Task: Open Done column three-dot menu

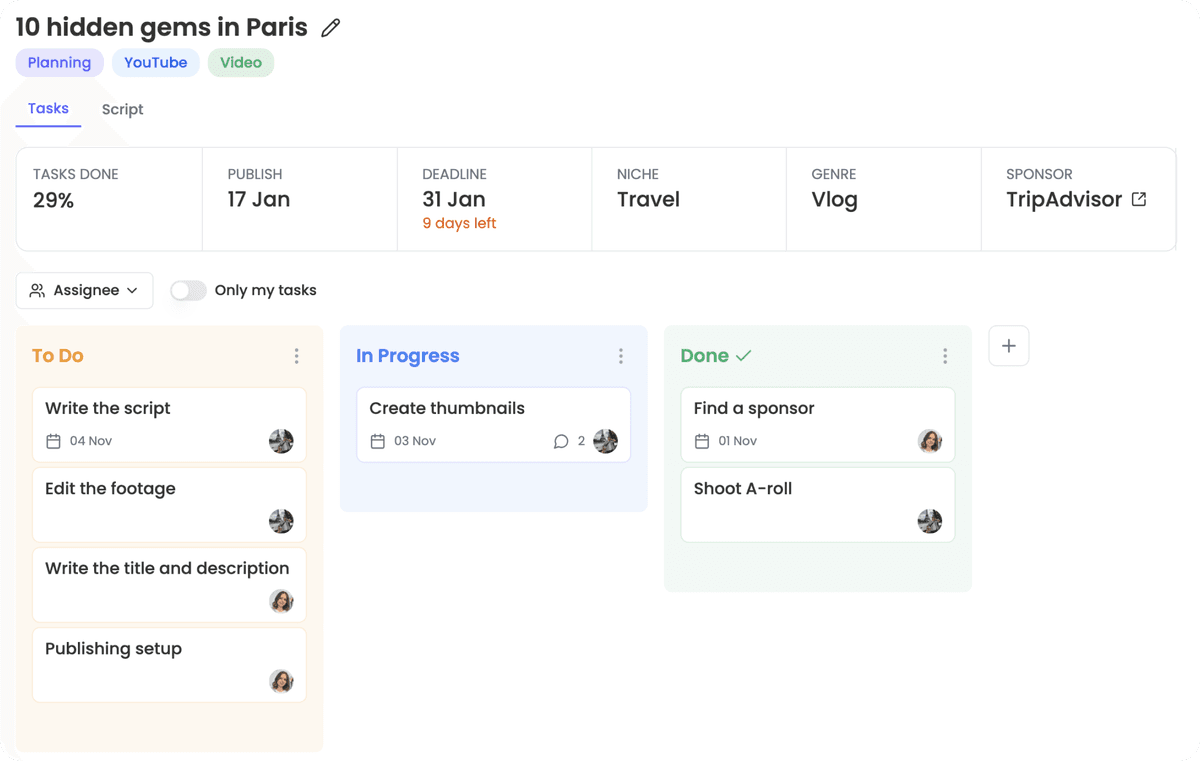Action: coord(944,356)
